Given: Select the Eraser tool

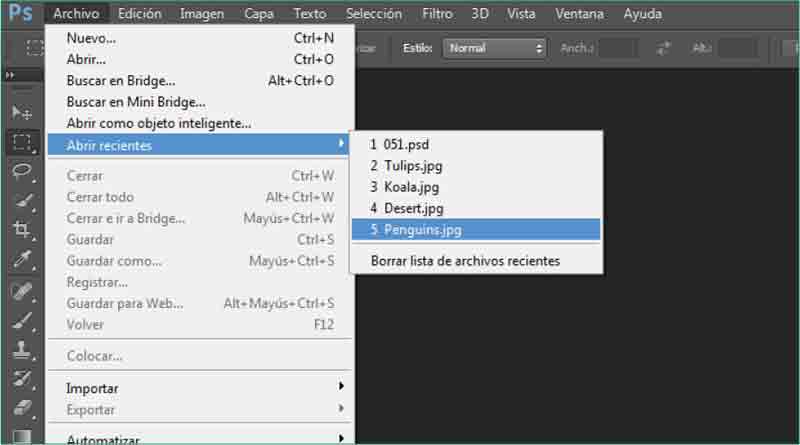Looking at the screenshot, I should coord(21,408).
